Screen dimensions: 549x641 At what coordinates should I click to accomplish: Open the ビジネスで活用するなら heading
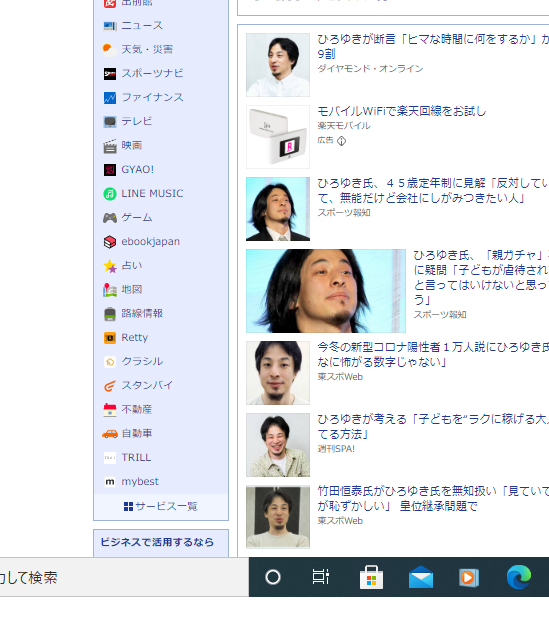157,542
